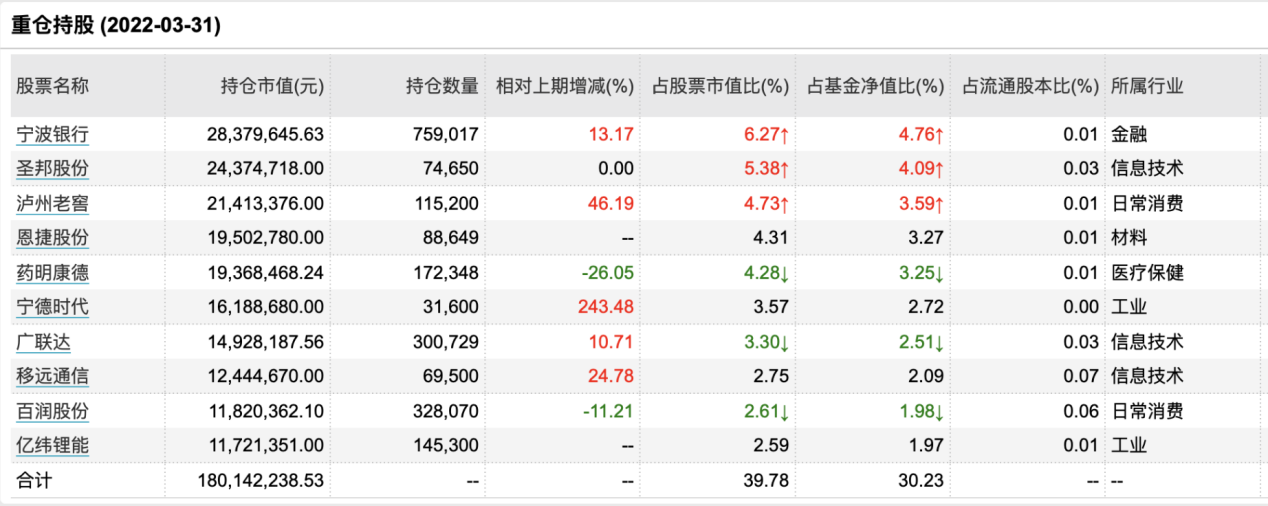
Task: Click the 占股票市值比(%) column header
Action: click(x=720, y=86)
